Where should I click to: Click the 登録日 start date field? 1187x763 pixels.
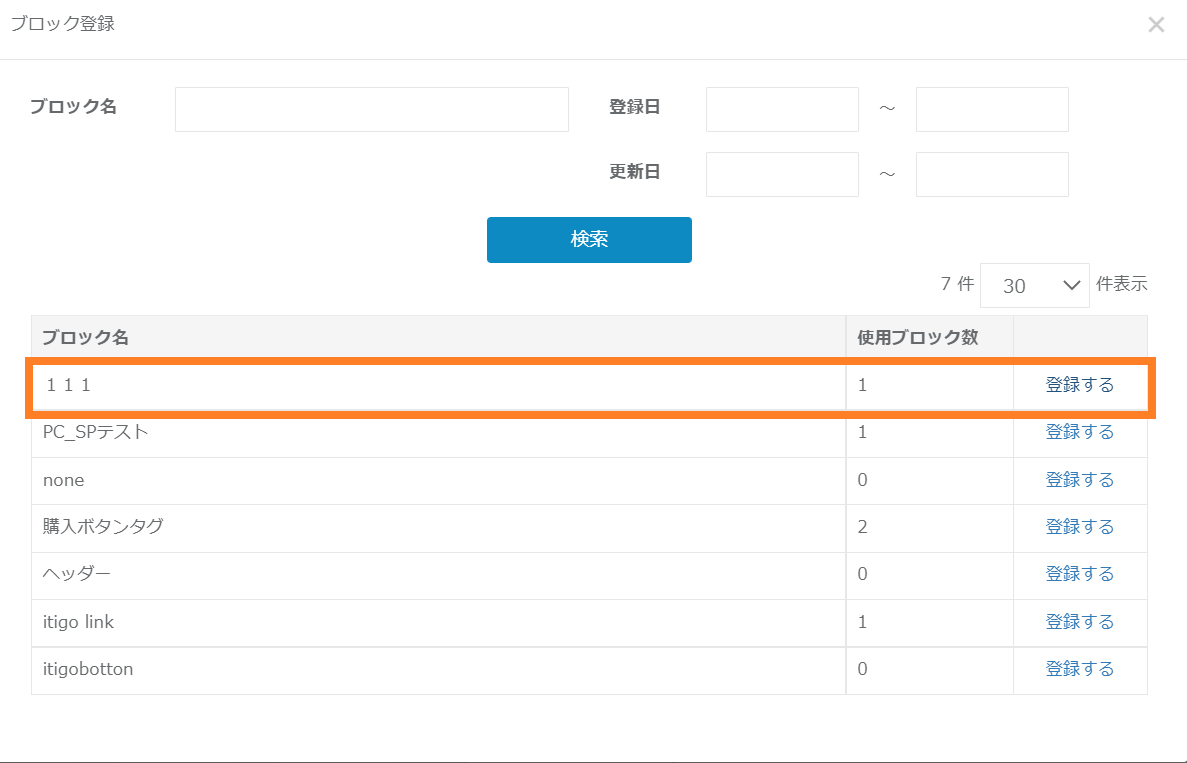tap(782, 110)
